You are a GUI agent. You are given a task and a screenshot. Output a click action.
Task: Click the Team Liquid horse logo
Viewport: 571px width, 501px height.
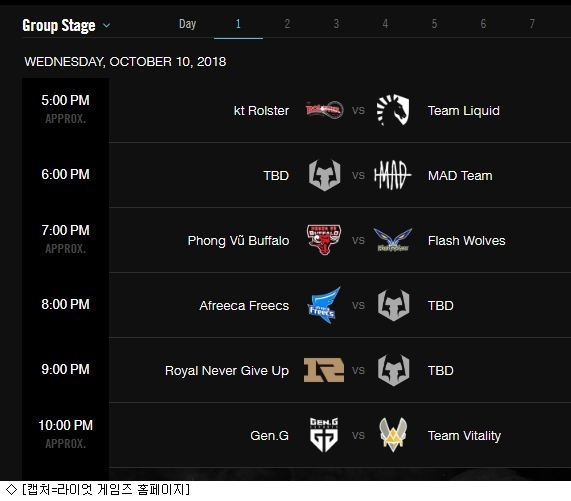[393, 110]
